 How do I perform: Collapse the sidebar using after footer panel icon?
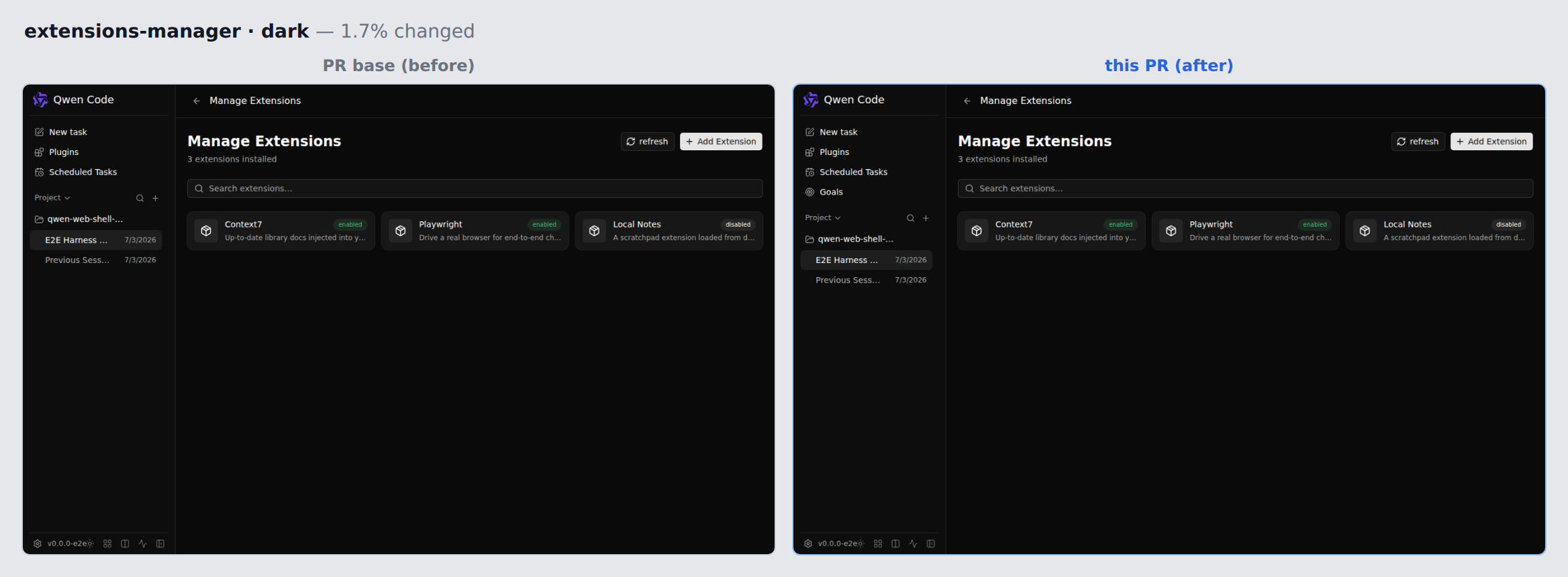(931, 543)
